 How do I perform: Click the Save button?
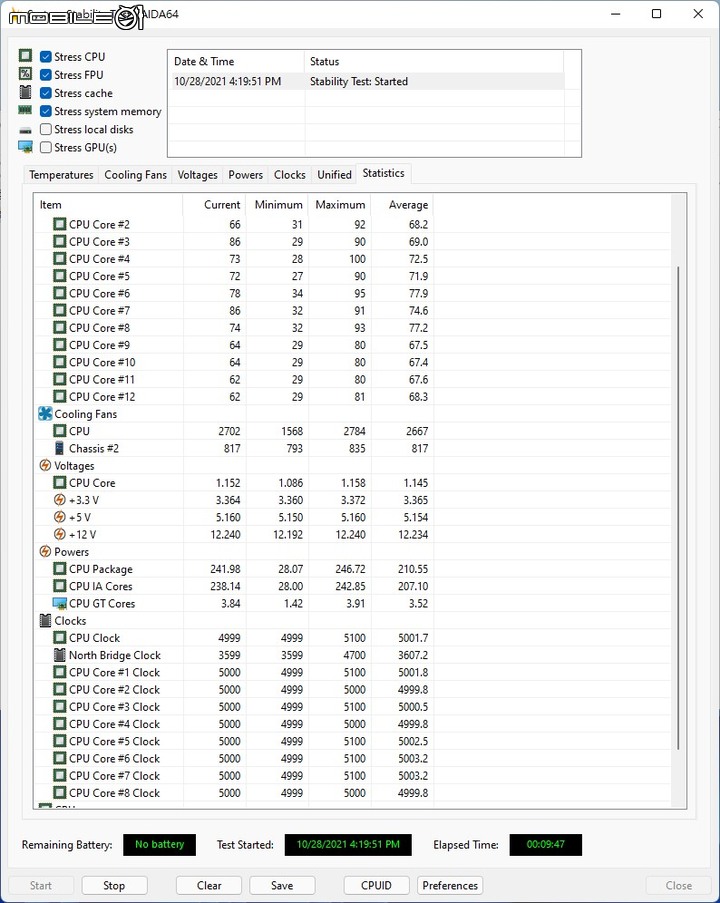click(x=282, y=885)
